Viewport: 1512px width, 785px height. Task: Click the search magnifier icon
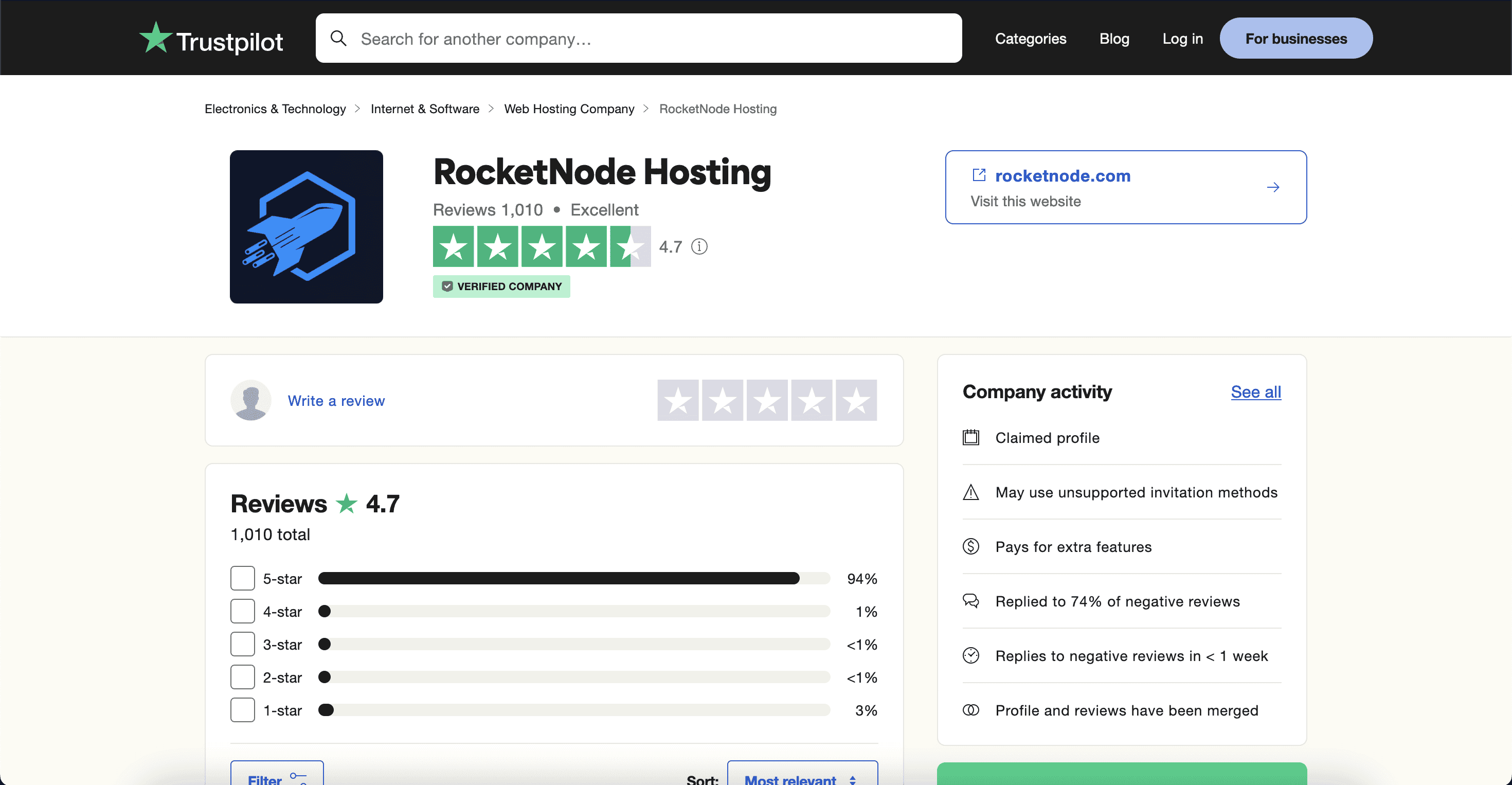click(338, 39)
